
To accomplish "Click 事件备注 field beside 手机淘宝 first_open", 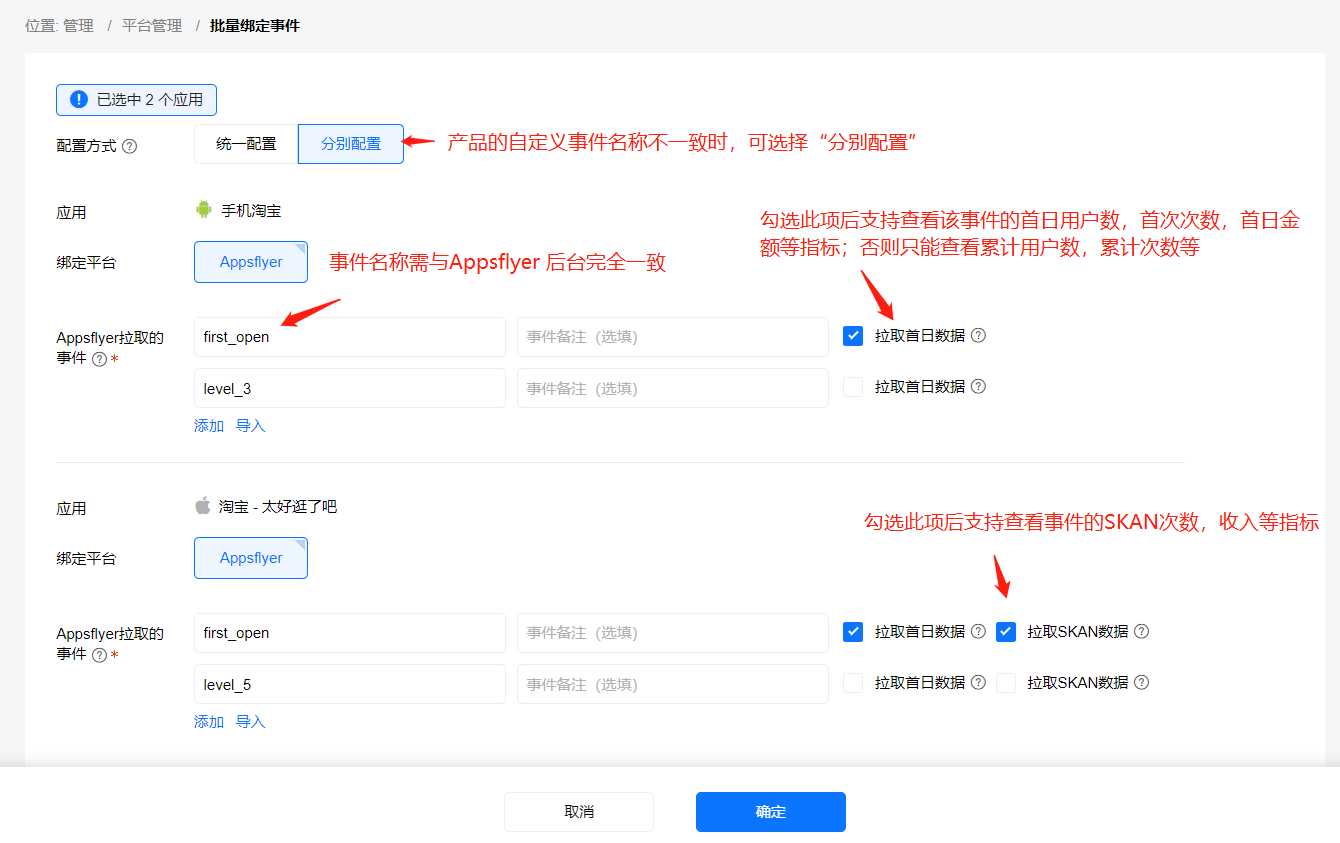I will 673,337.
